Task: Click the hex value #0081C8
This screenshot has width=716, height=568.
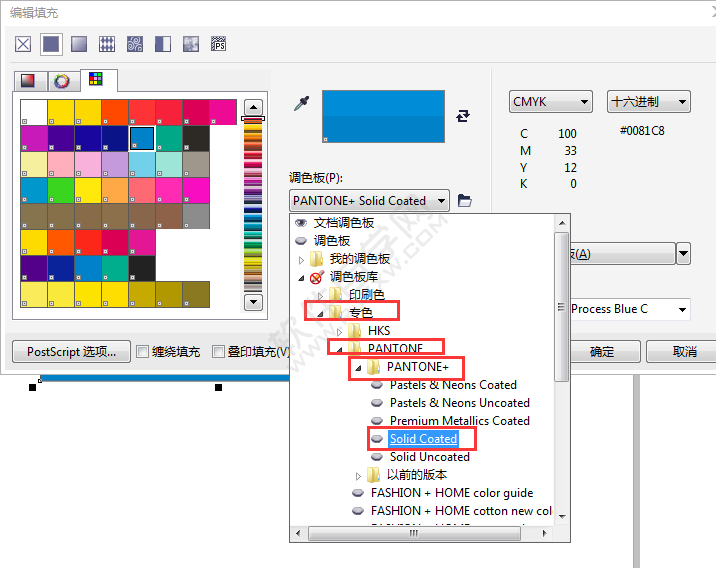Action: [642, 131]
